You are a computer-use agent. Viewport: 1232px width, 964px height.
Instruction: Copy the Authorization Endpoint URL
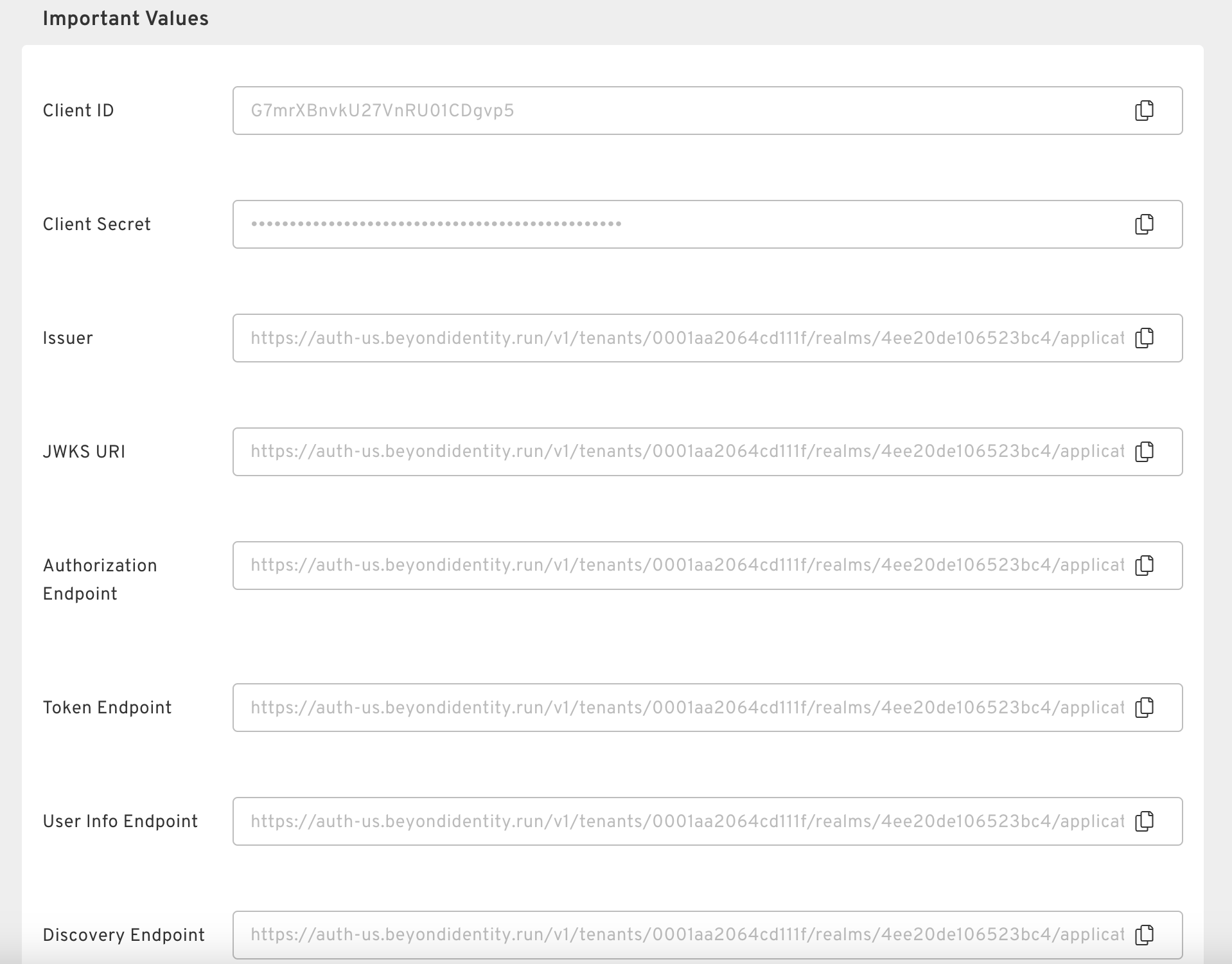pyautogui.click(x=1144, y=566)
